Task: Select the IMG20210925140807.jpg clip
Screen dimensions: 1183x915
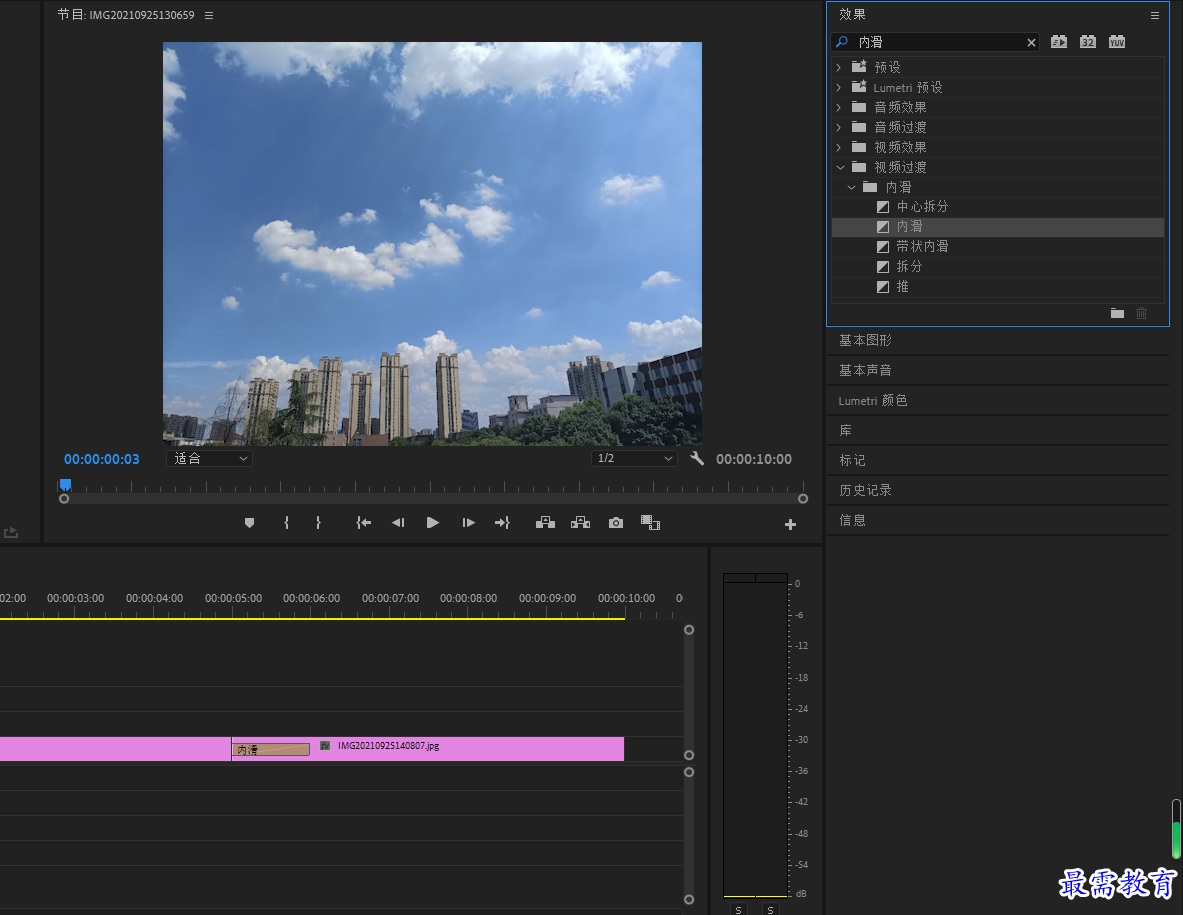Action: [x=428, y=748]
